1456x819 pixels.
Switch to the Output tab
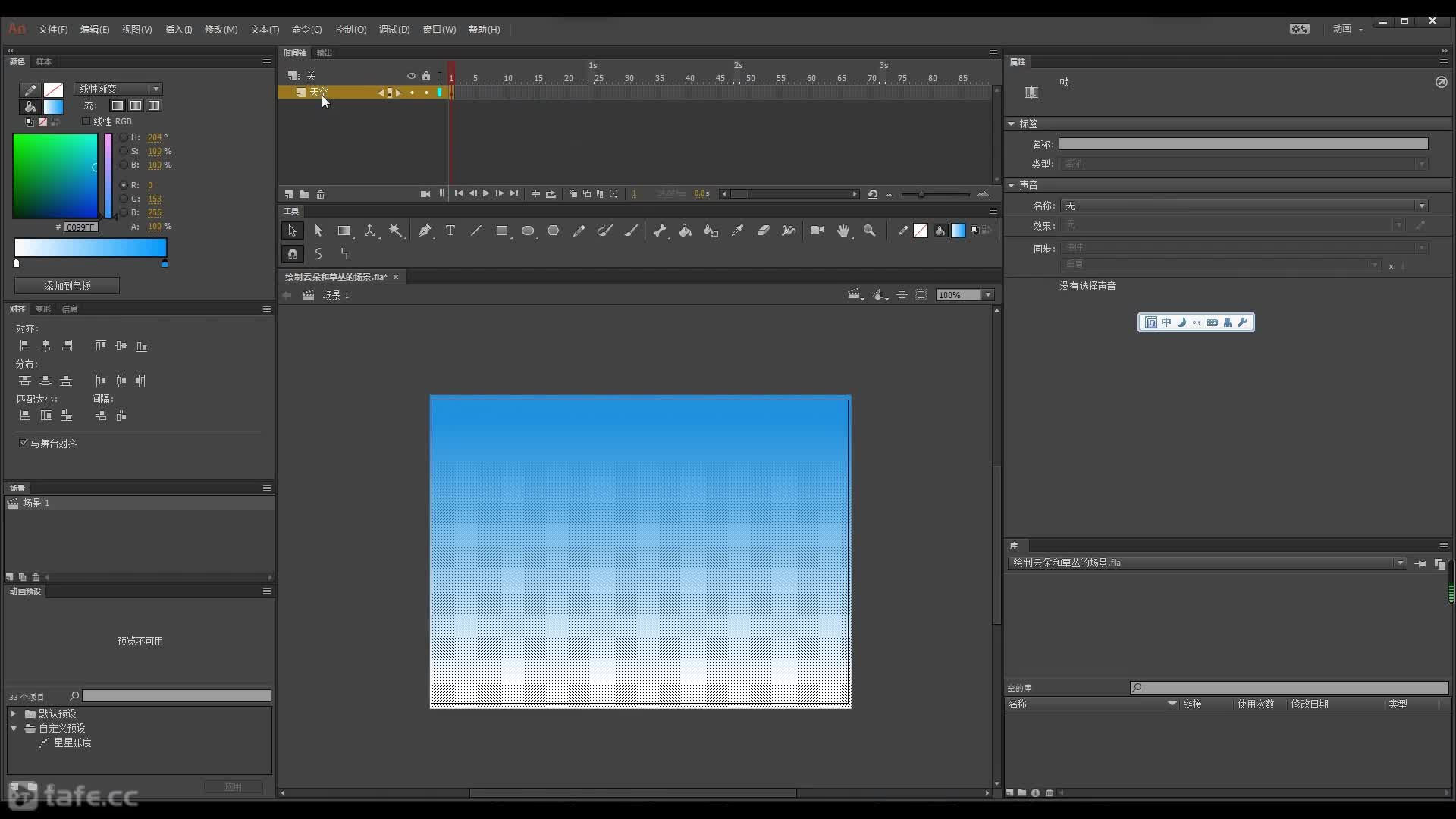click(x=325, y=52)
